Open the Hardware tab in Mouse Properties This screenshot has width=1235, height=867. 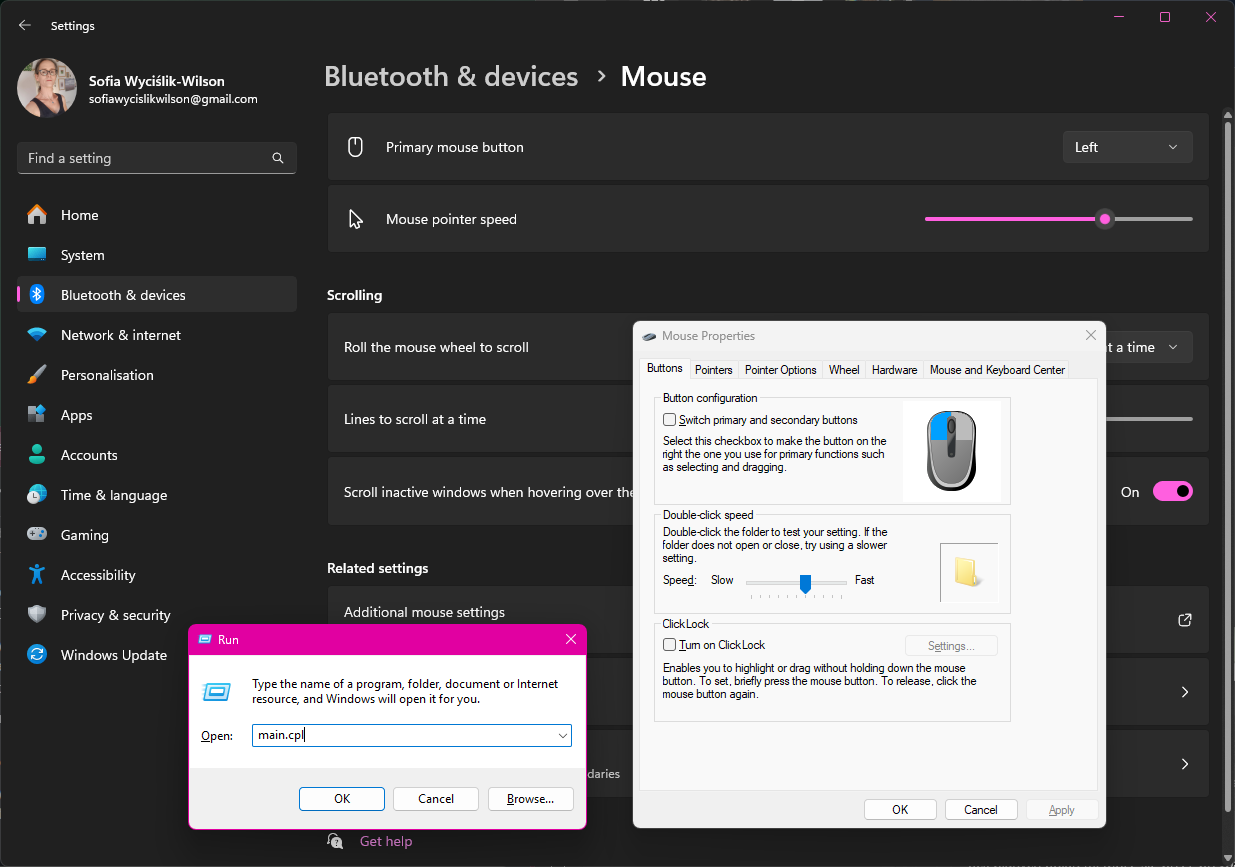click(894, 370)
